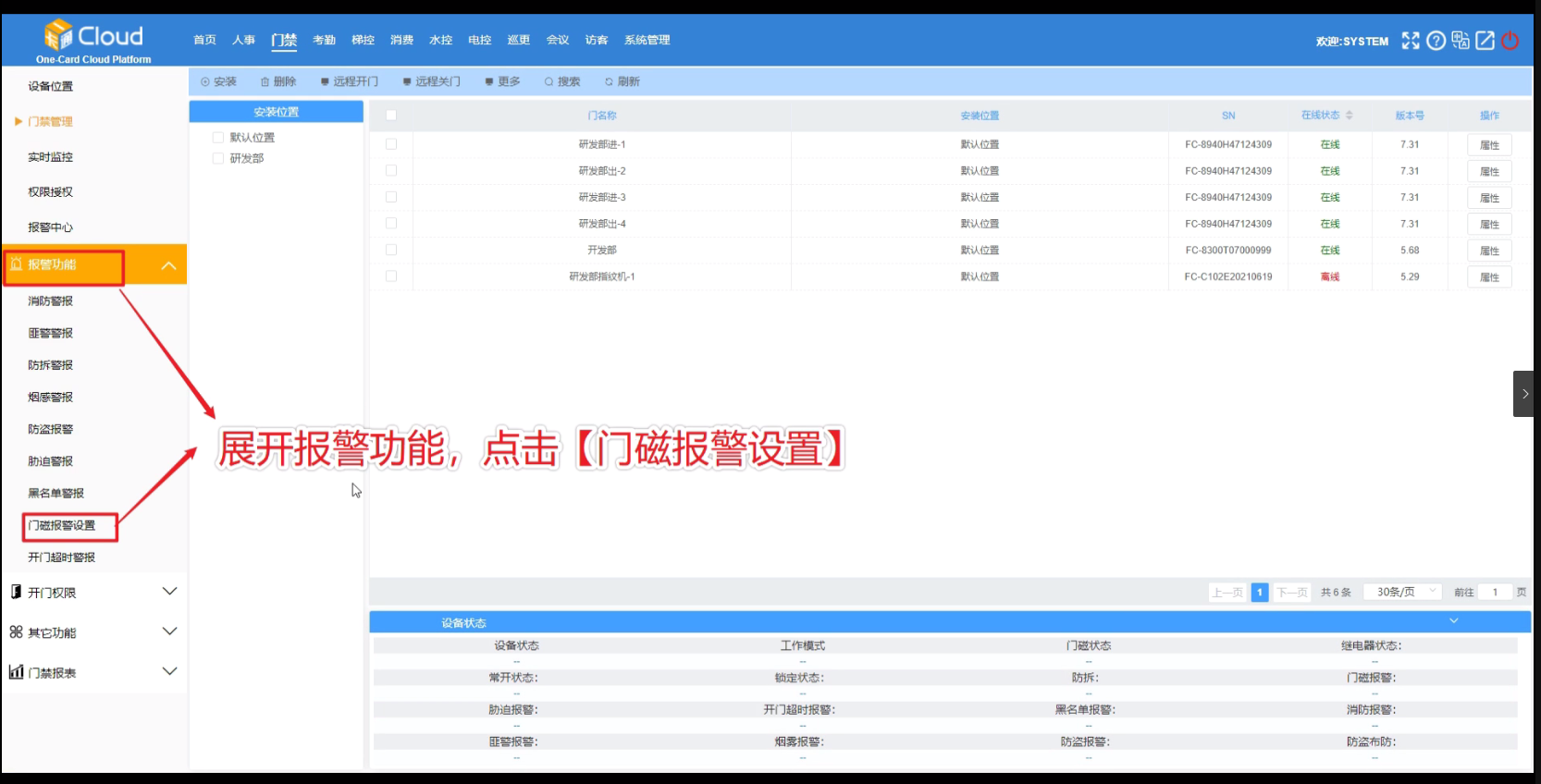This screenshot has width=1541, height=784.
Task: Sort by 在线状态 column sort arrows
Action: click(1350, 116)
